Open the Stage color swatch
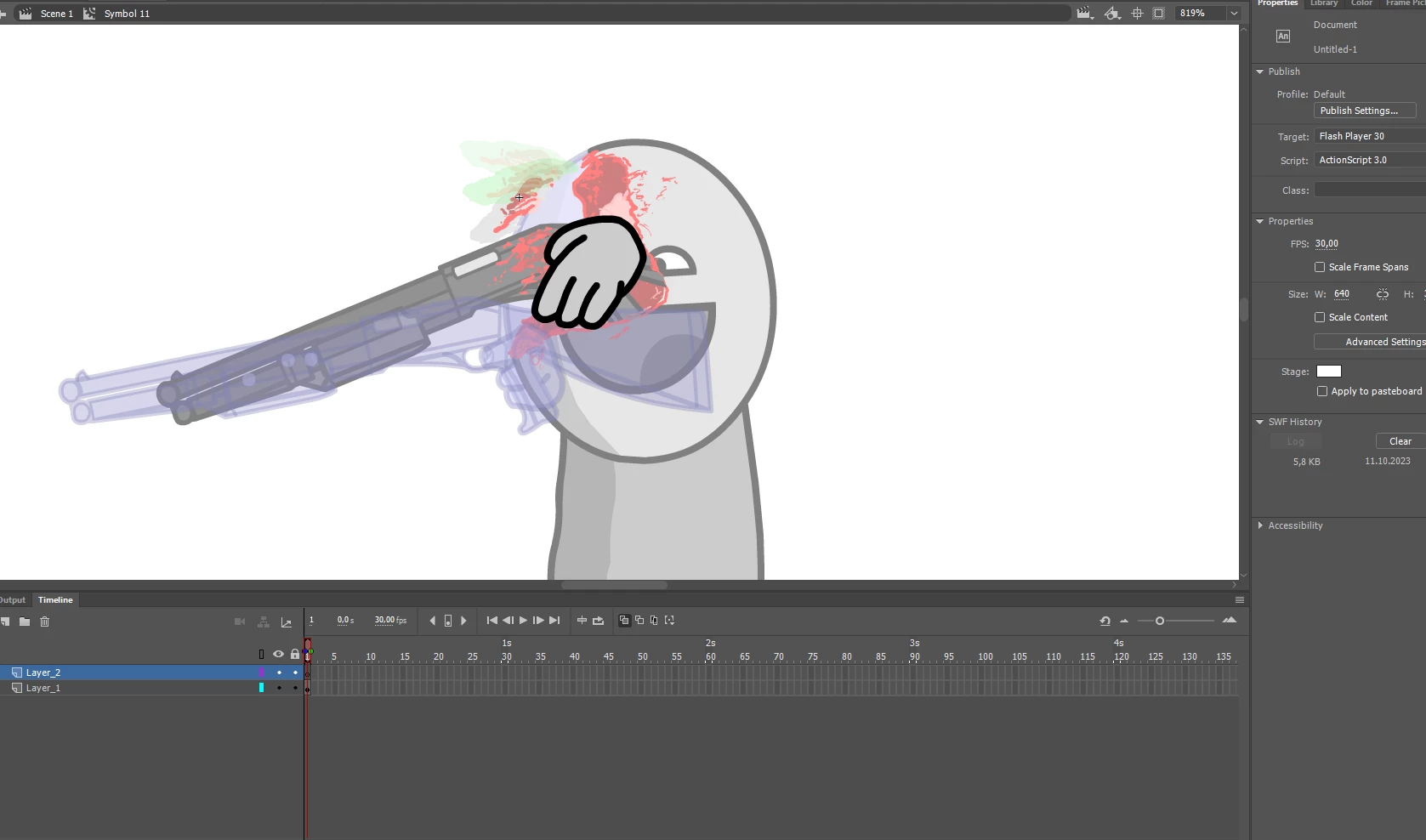This screenshot has height=840, width=1426. coord(1329,372)
